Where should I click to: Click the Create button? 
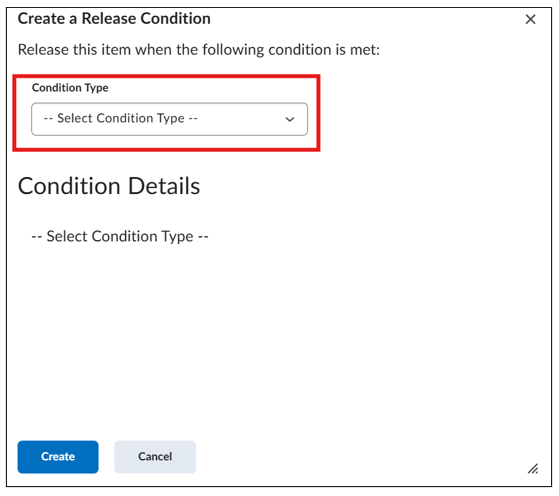[x=58, y=457]
